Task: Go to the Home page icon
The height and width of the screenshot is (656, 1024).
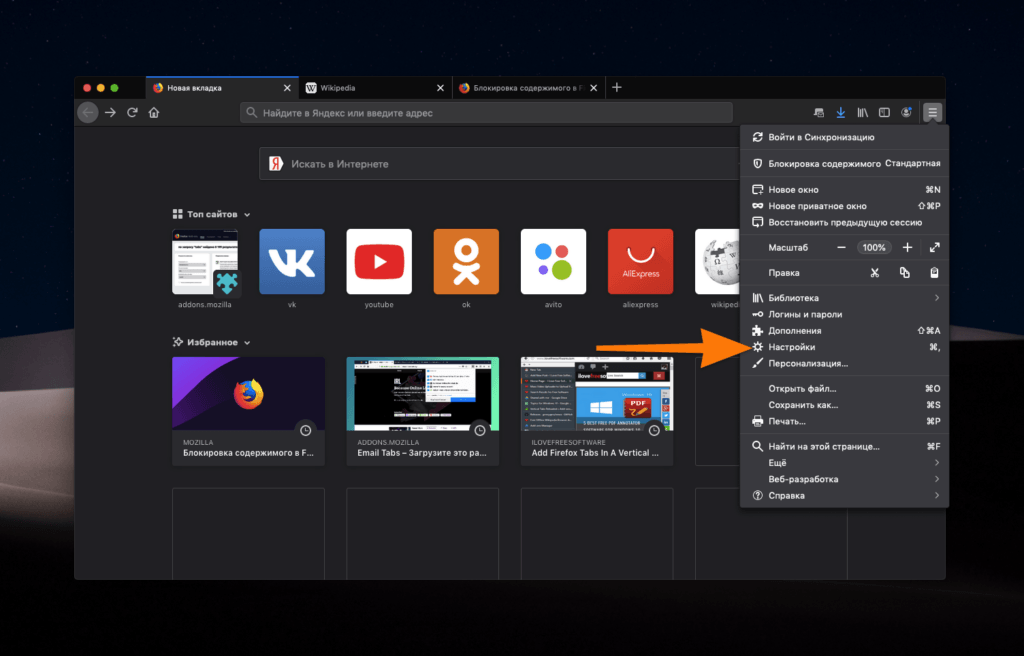Action: pos(153,112)
